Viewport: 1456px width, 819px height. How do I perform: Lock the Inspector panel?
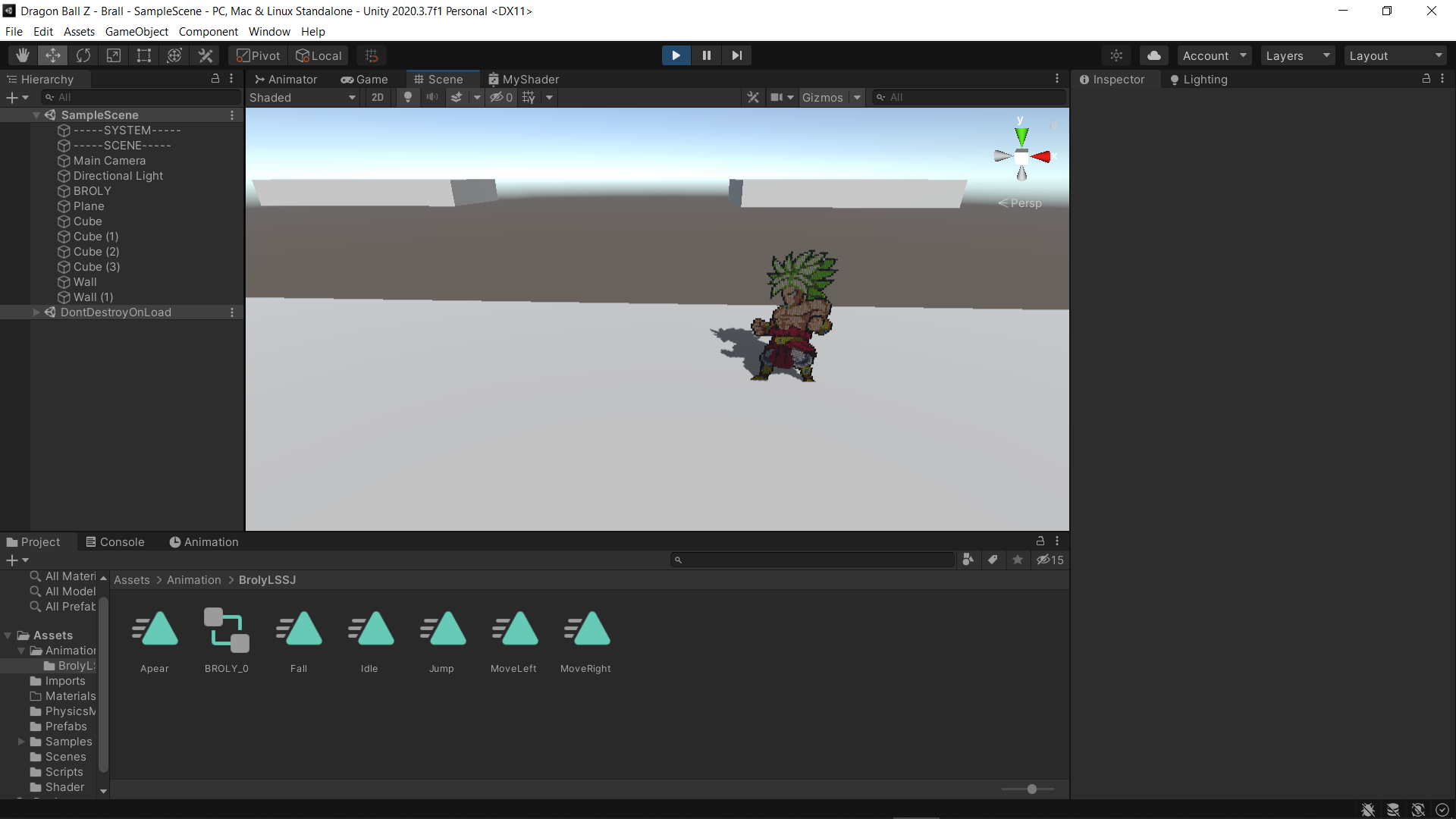click(x=1426, y=78)
